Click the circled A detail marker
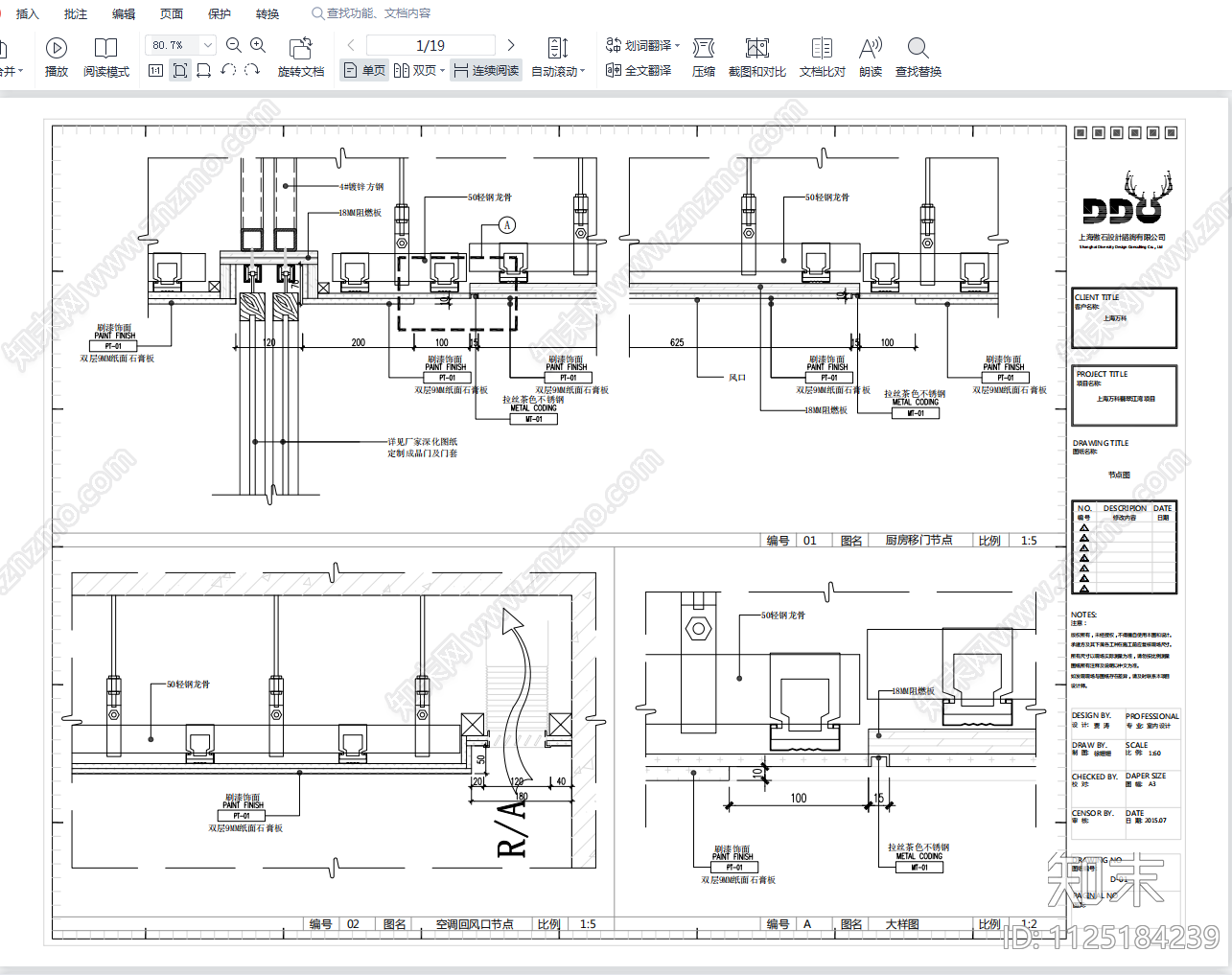 click(x=507, y=225)
